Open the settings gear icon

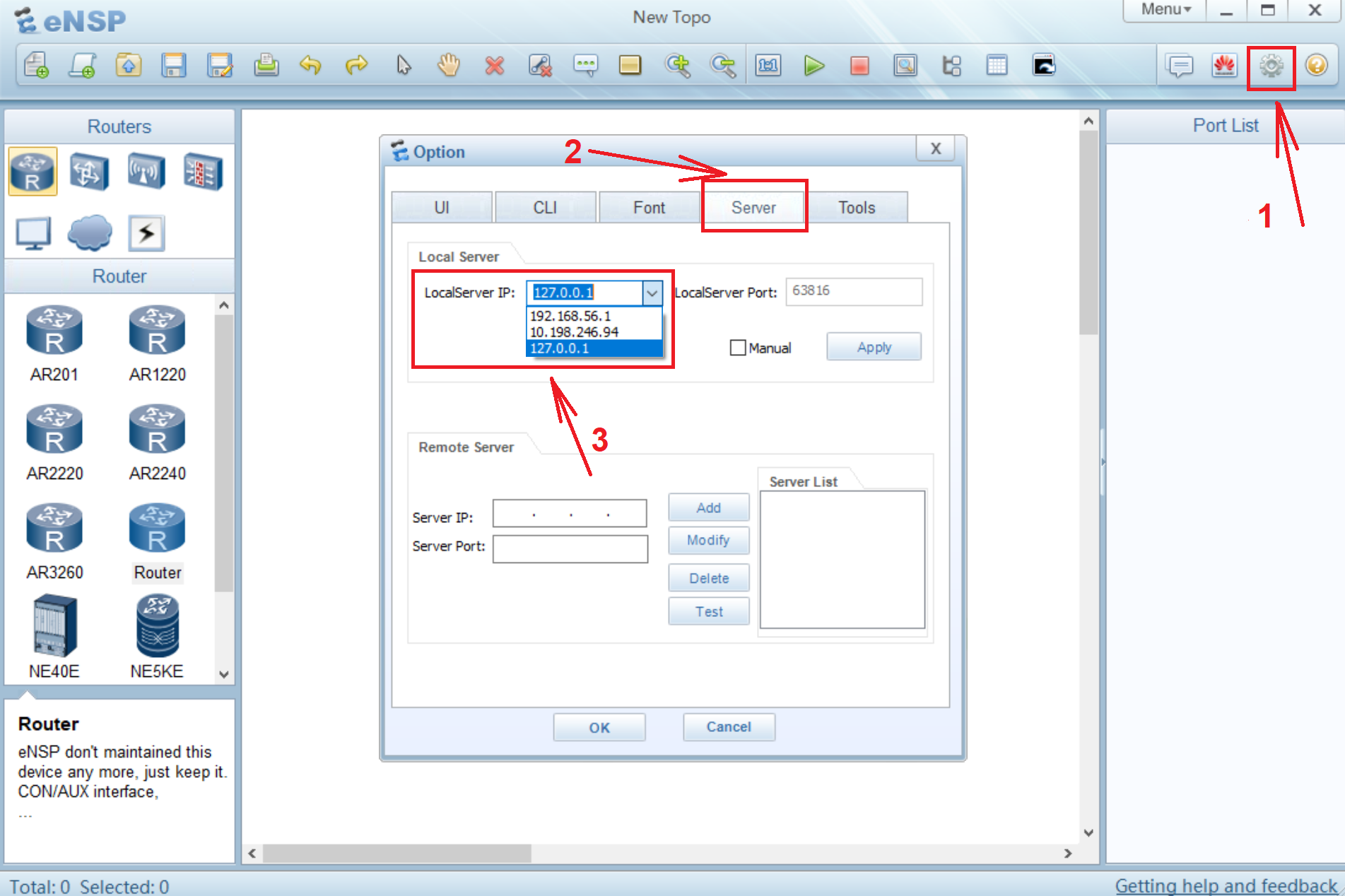(x=1271, y=66)
